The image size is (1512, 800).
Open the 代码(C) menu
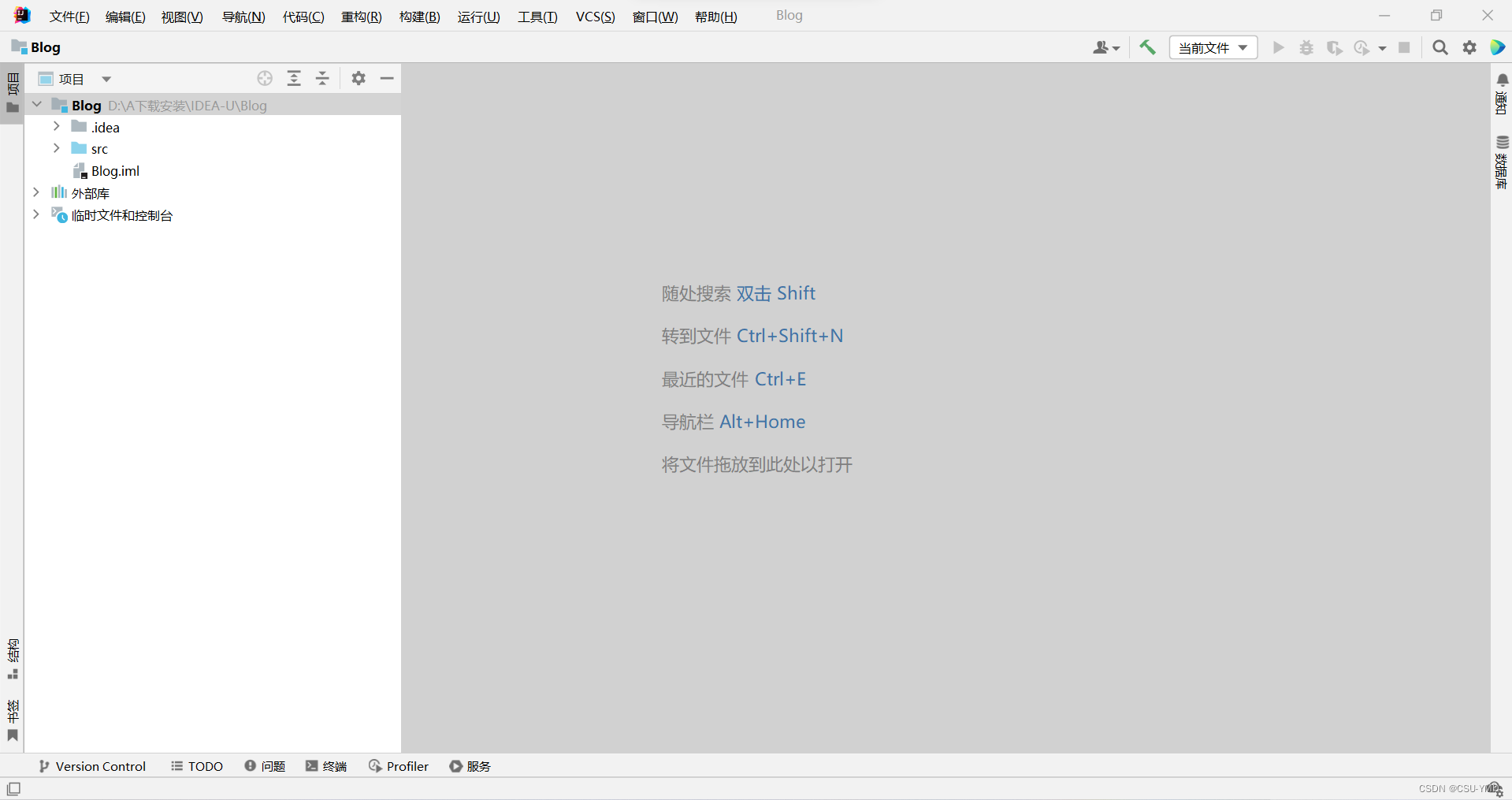(303, 17)
